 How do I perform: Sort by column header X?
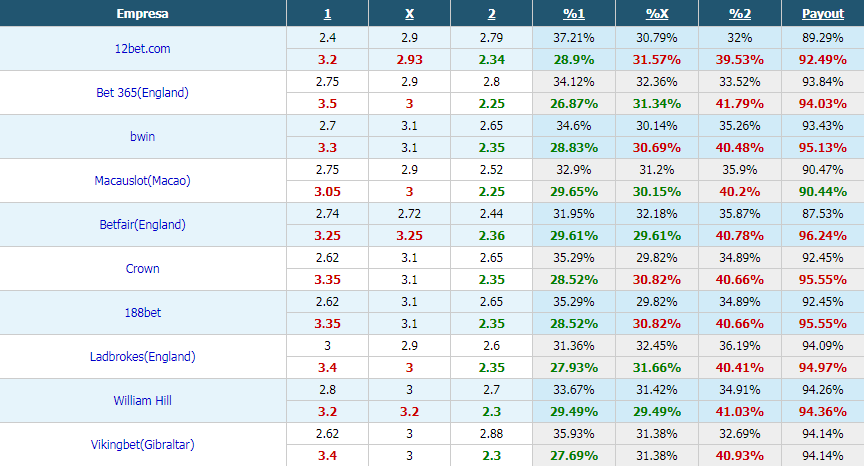[409, 14]
